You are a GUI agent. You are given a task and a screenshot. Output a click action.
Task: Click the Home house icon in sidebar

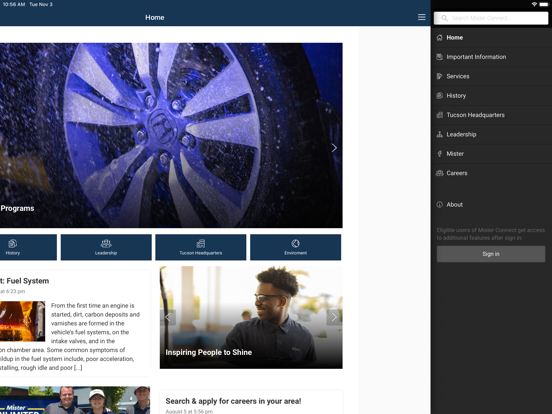pos(439,38)
